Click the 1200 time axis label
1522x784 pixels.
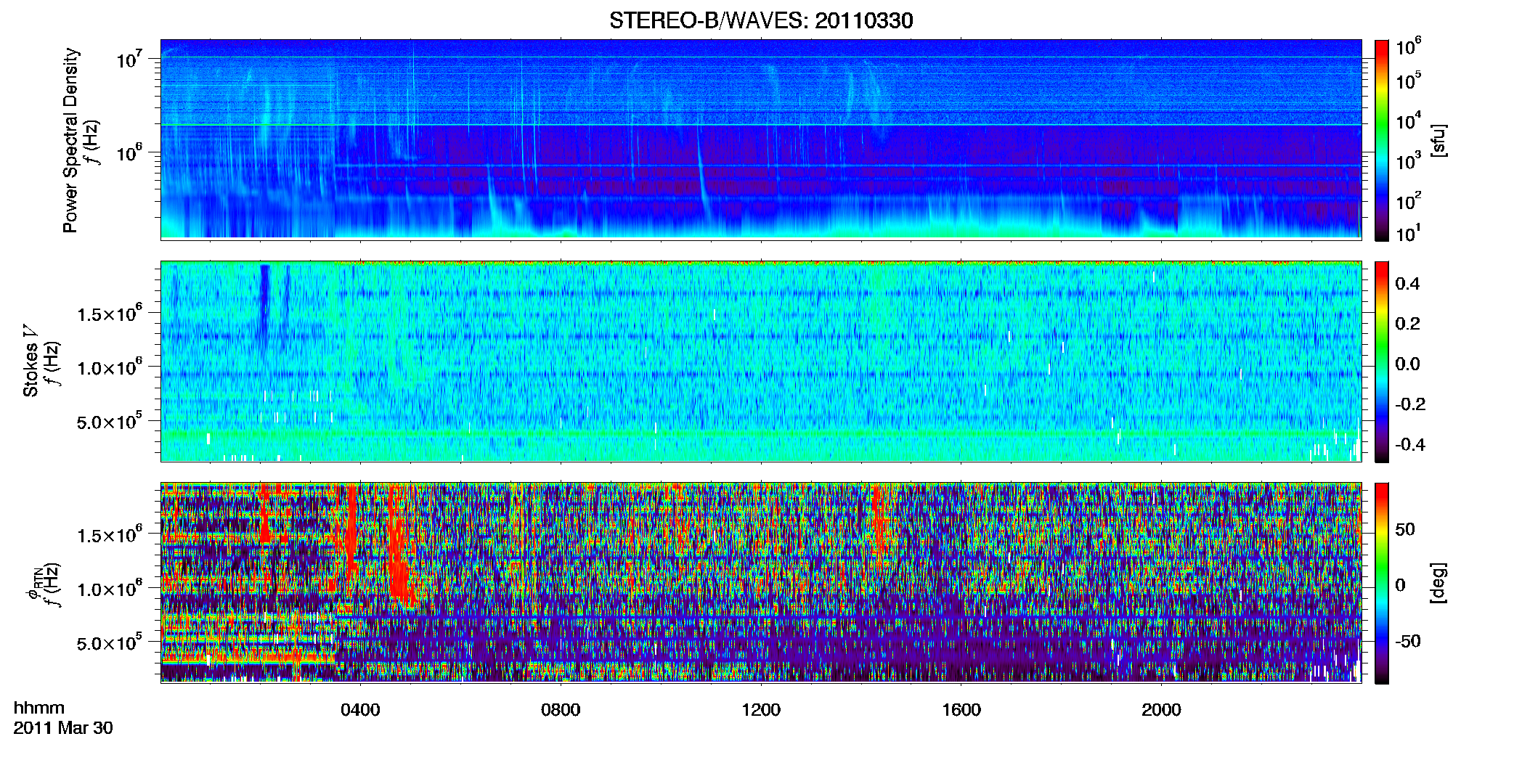tap(761, 710)
